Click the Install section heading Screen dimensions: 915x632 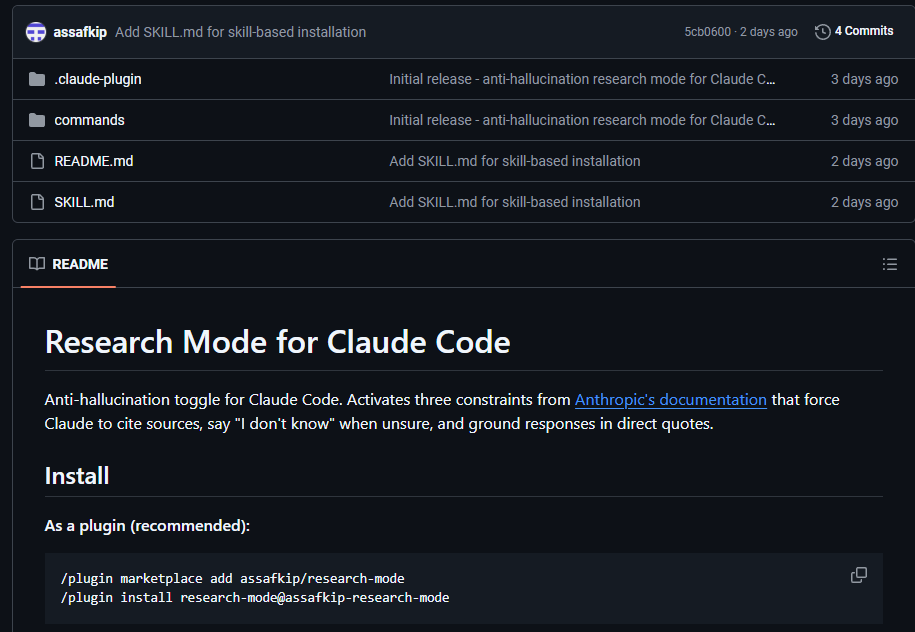(77, 476)
